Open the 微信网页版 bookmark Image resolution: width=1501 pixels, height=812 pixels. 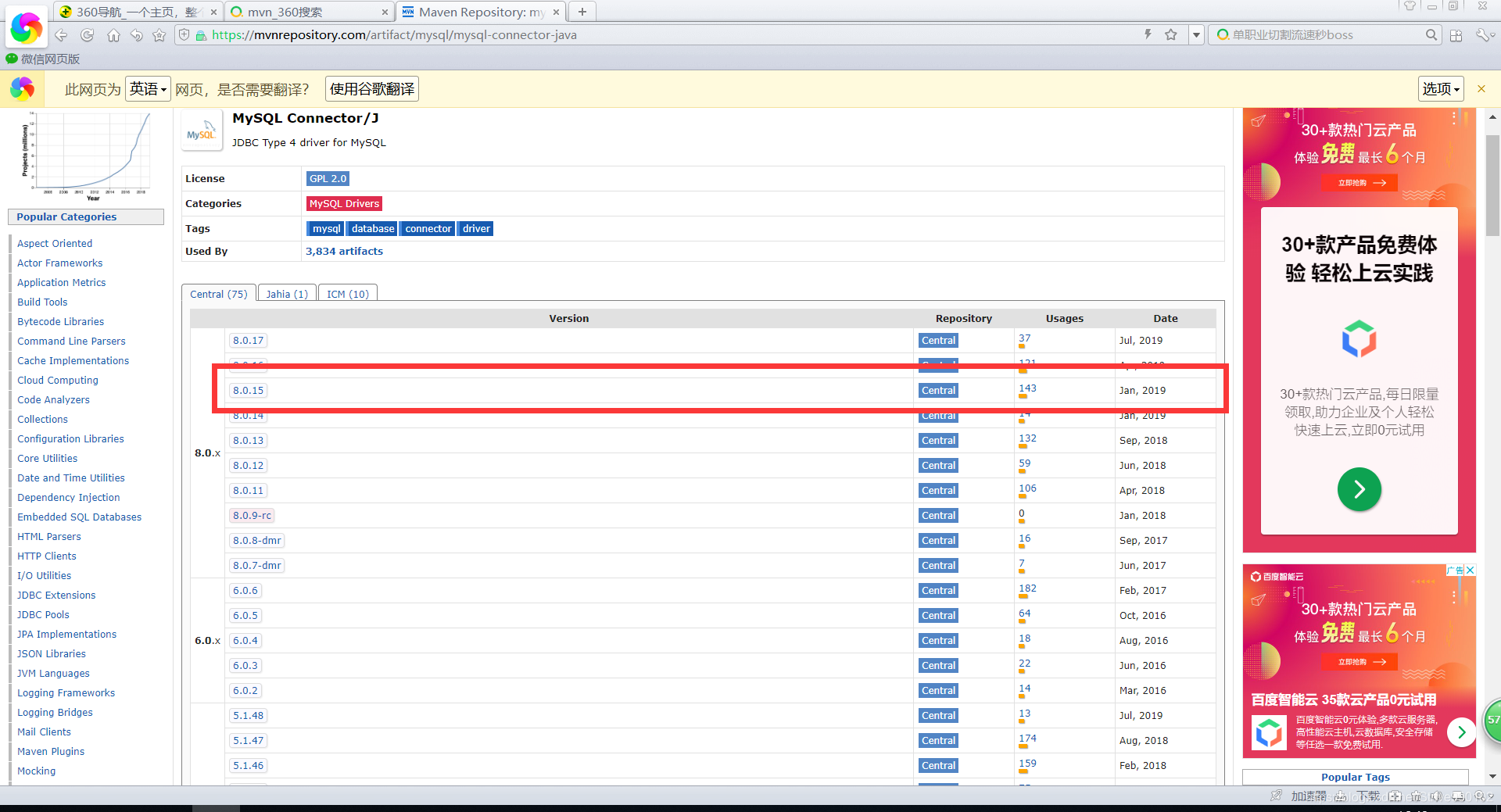43,59
